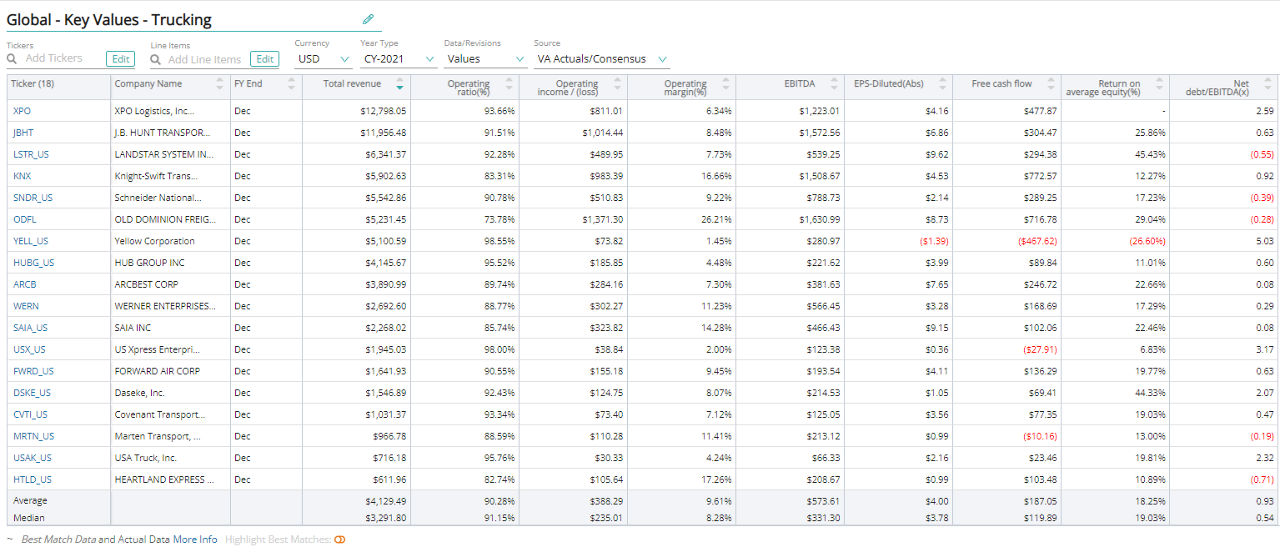The width and height of the screenshot is (1280, 554).
Task: Open the USX_US ticker link
Action: click(x=29, y=349)
